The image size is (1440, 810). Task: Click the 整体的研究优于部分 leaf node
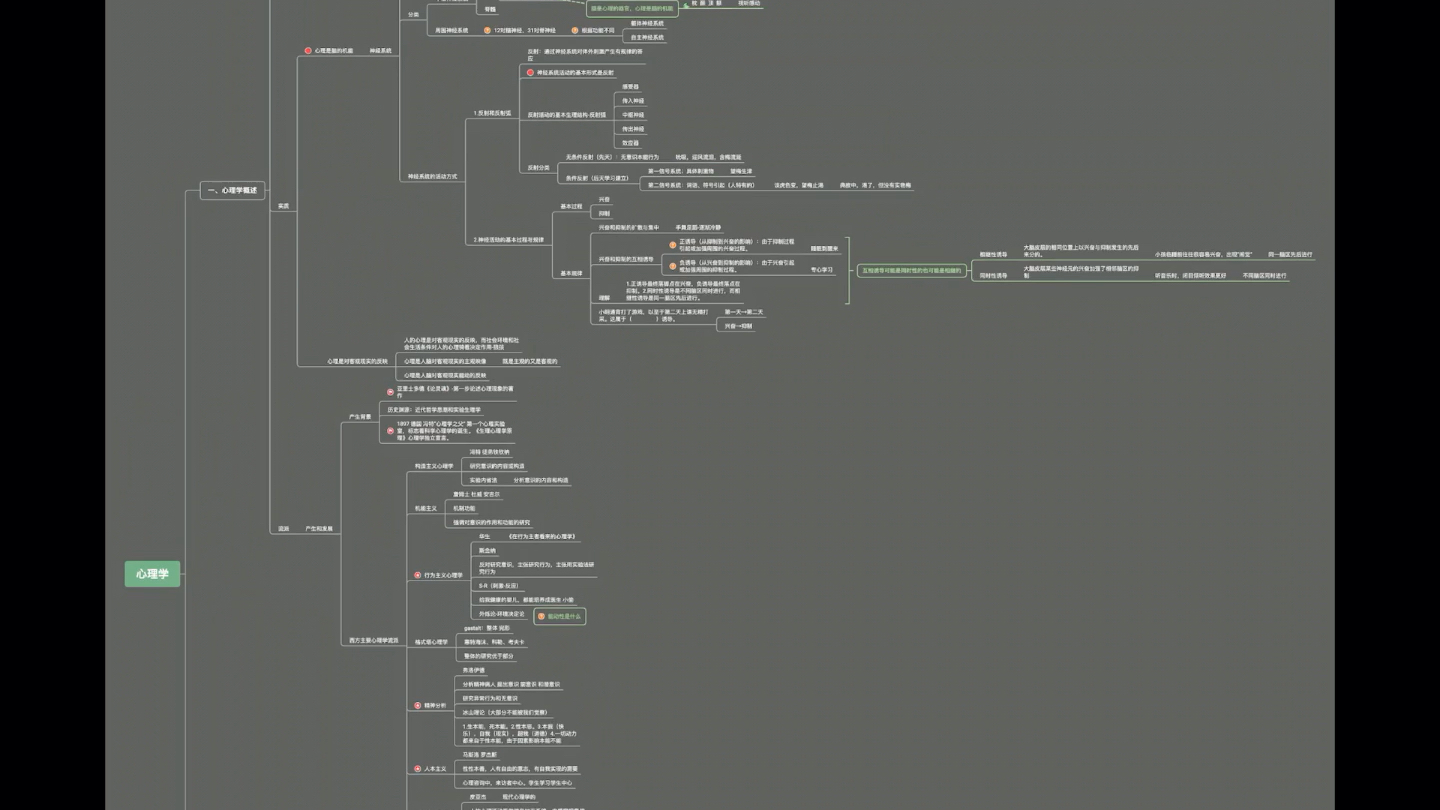coord(487,656)
